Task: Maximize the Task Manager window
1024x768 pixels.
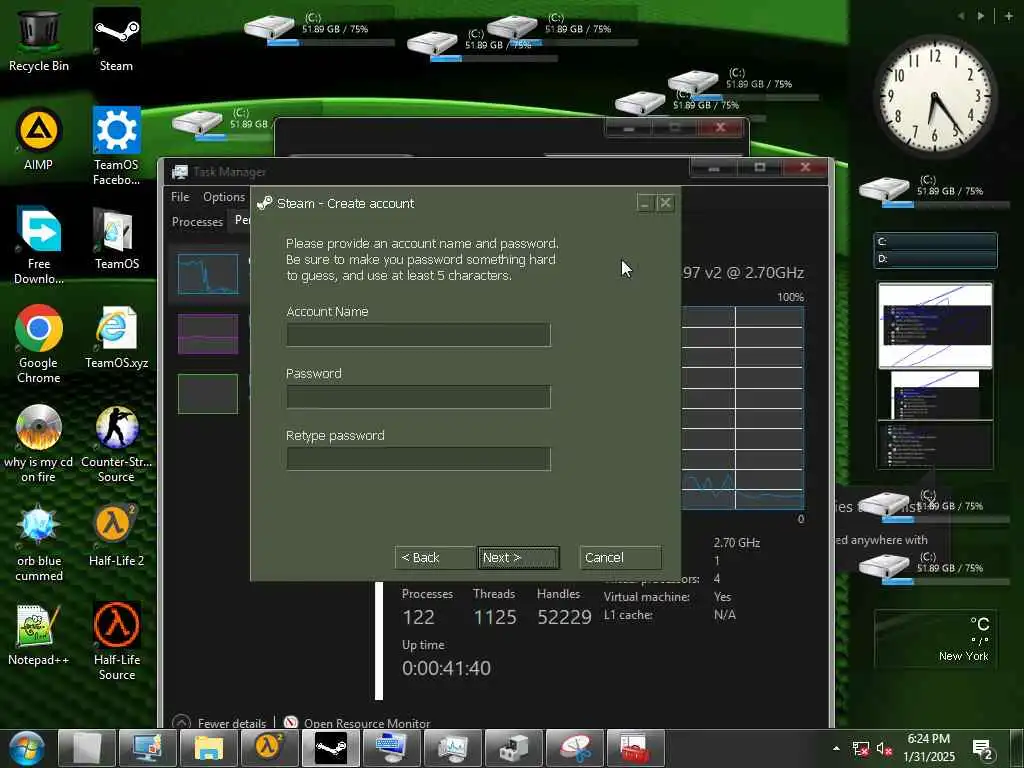Action: 760,168
